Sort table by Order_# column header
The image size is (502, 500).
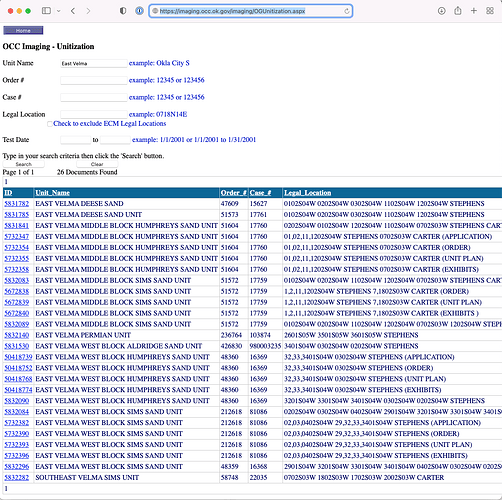pyautogui.click(x=234, y=193)
